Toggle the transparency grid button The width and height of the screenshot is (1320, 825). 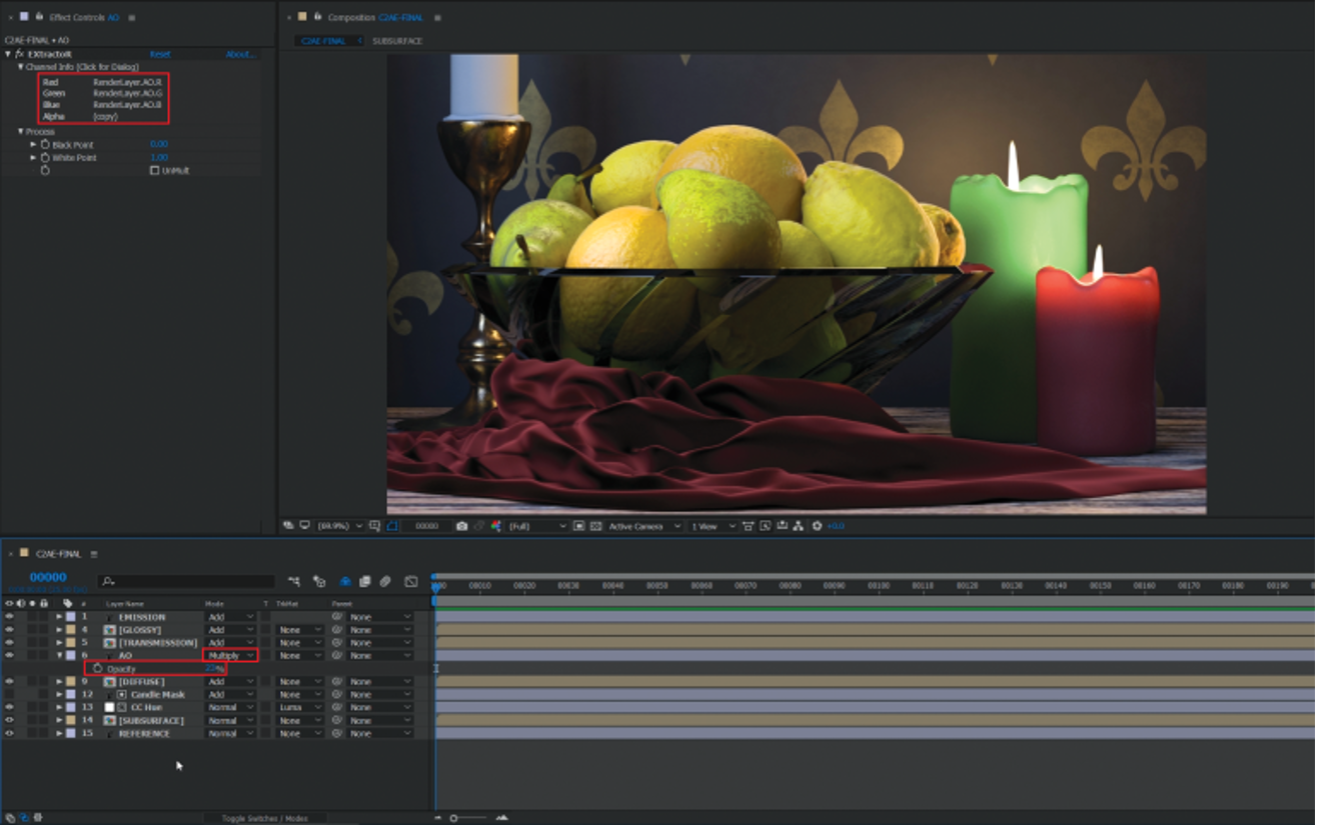pos(595,525)
